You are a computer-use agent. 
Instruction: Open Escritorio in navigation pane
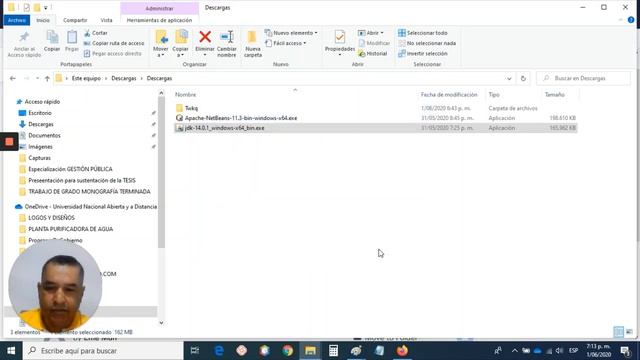(40, 113)
